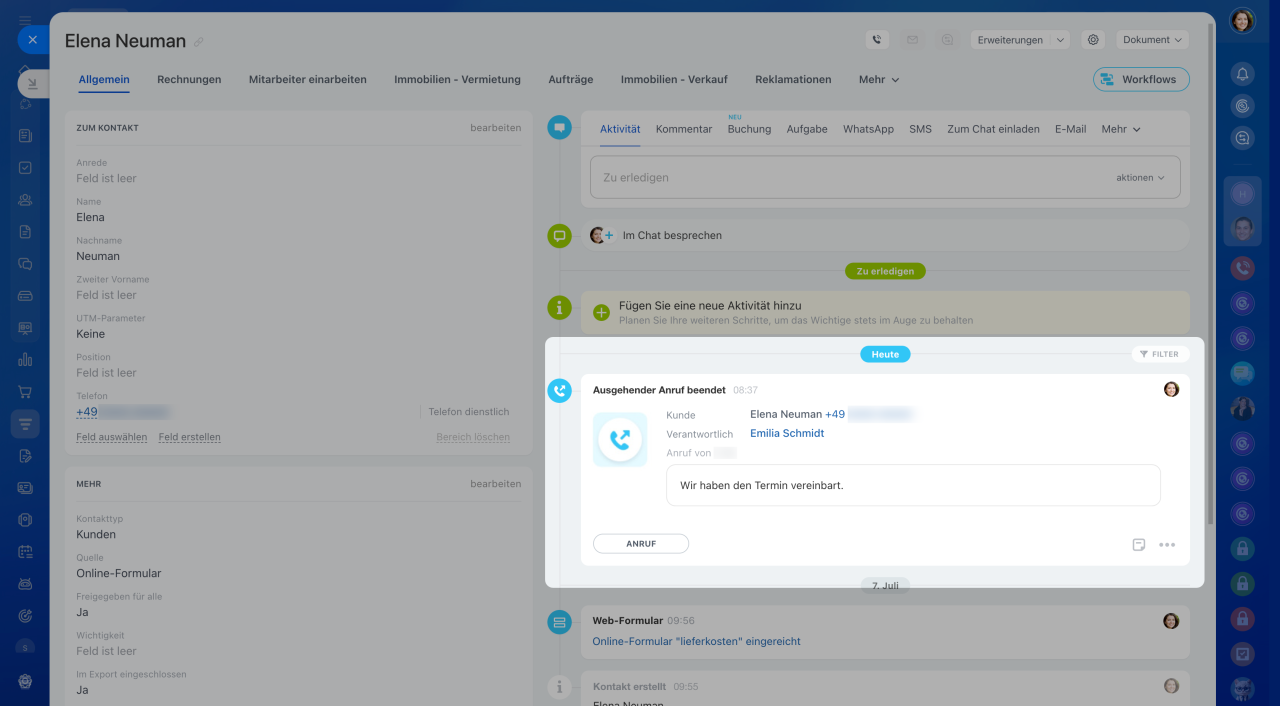Select the Buchung tab
This screenshot has height=706, width=1280.
tap(749, 129)
